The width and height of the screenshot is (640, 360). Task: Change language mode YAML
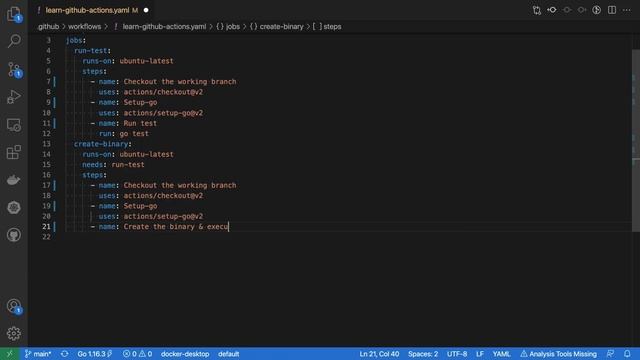point(501,354)
